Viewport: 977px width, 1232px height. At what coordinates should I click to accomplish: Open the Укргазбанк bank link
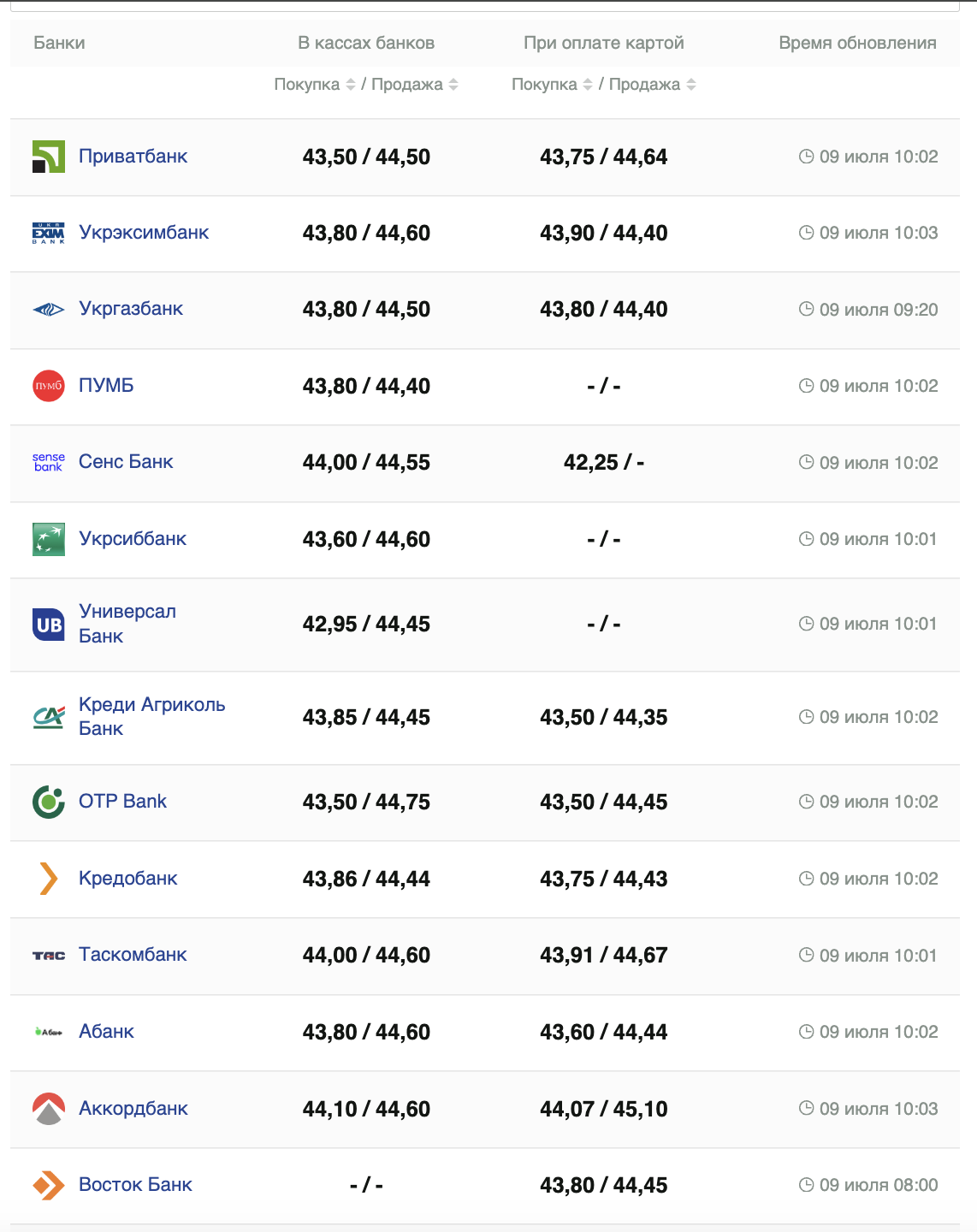(131, 309)
